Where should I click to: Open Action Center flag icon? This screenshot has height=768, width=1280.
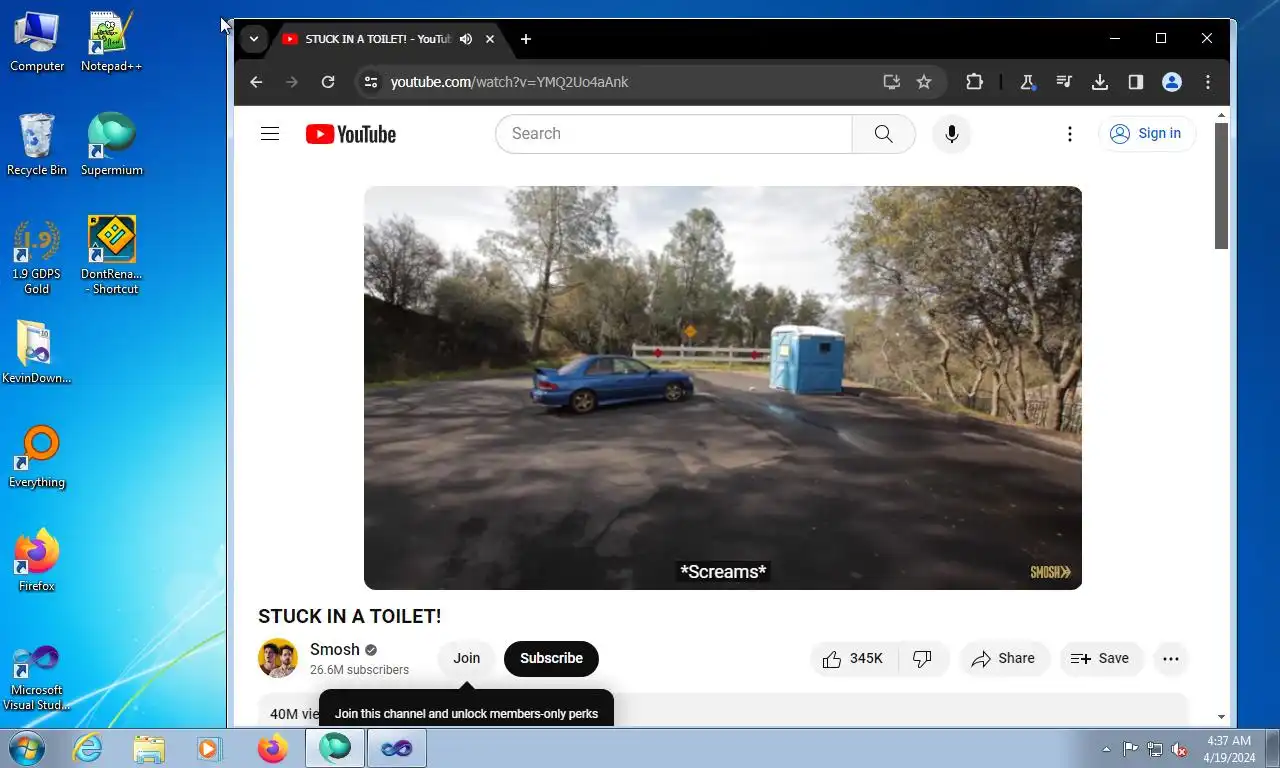[x=1130, y=749]
